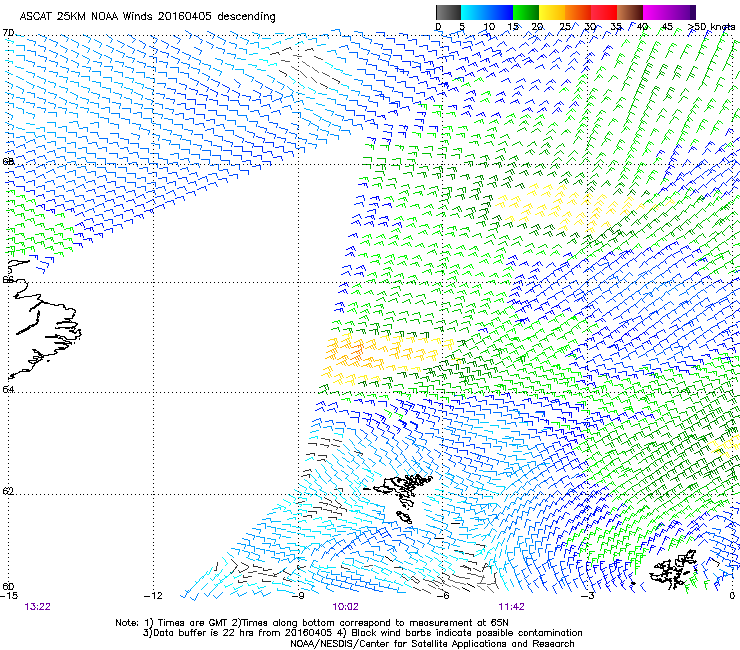The width and height of the screenshot is (740, 650).
Task: Click the -15 longitude label
Action: [9, 596]
